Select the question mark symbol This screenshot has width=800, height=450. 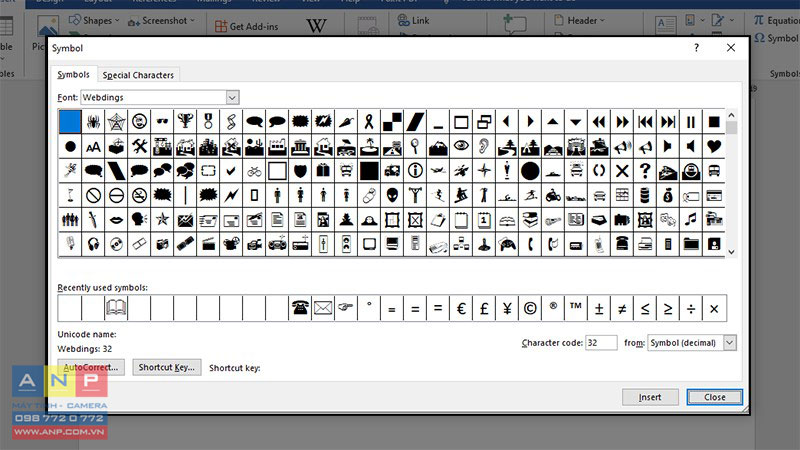pos(645,171)
